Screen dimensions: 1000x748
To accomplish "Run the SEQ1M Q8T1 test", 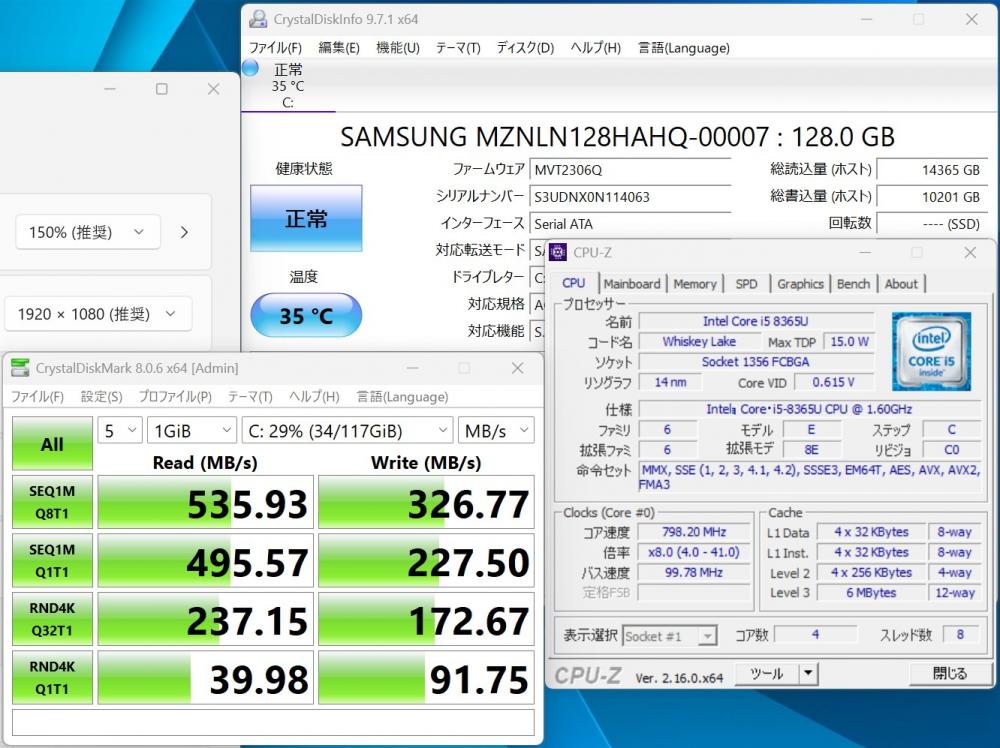I will click(52, 502).
